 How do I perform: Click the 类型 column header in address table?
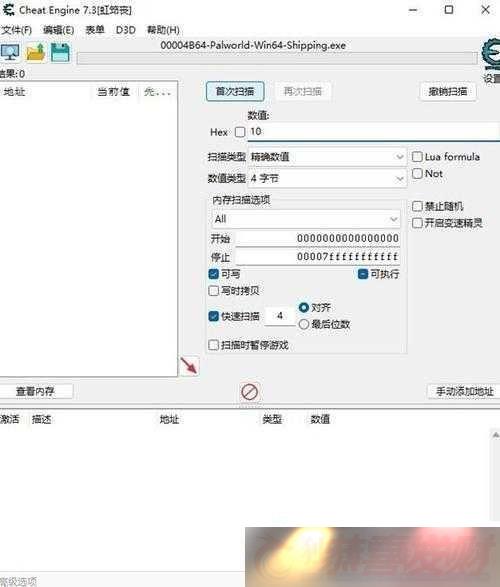pos(272,419)
